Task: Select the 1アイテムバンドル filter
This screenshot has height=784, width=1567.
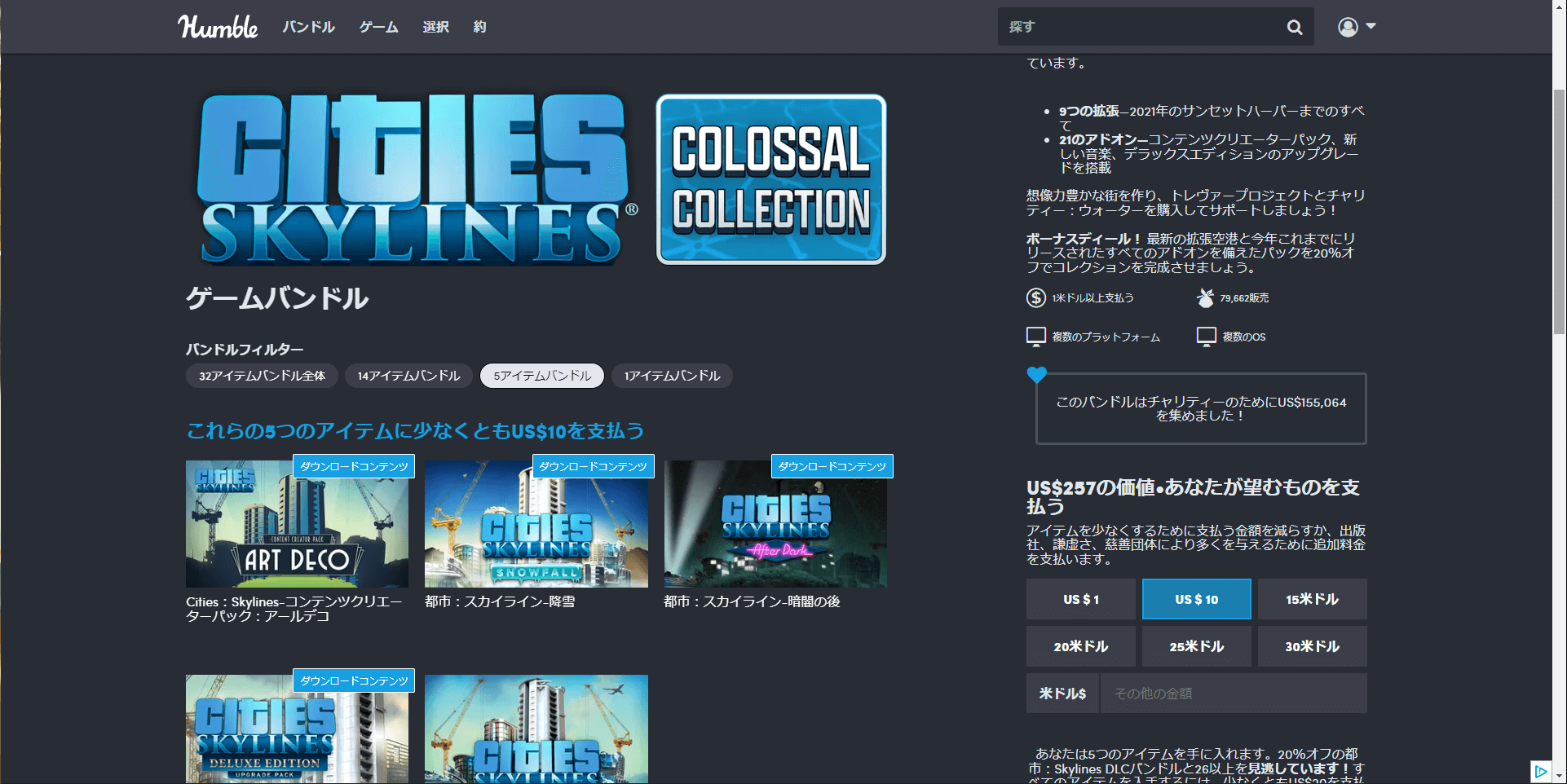Action: click(672, 376)
